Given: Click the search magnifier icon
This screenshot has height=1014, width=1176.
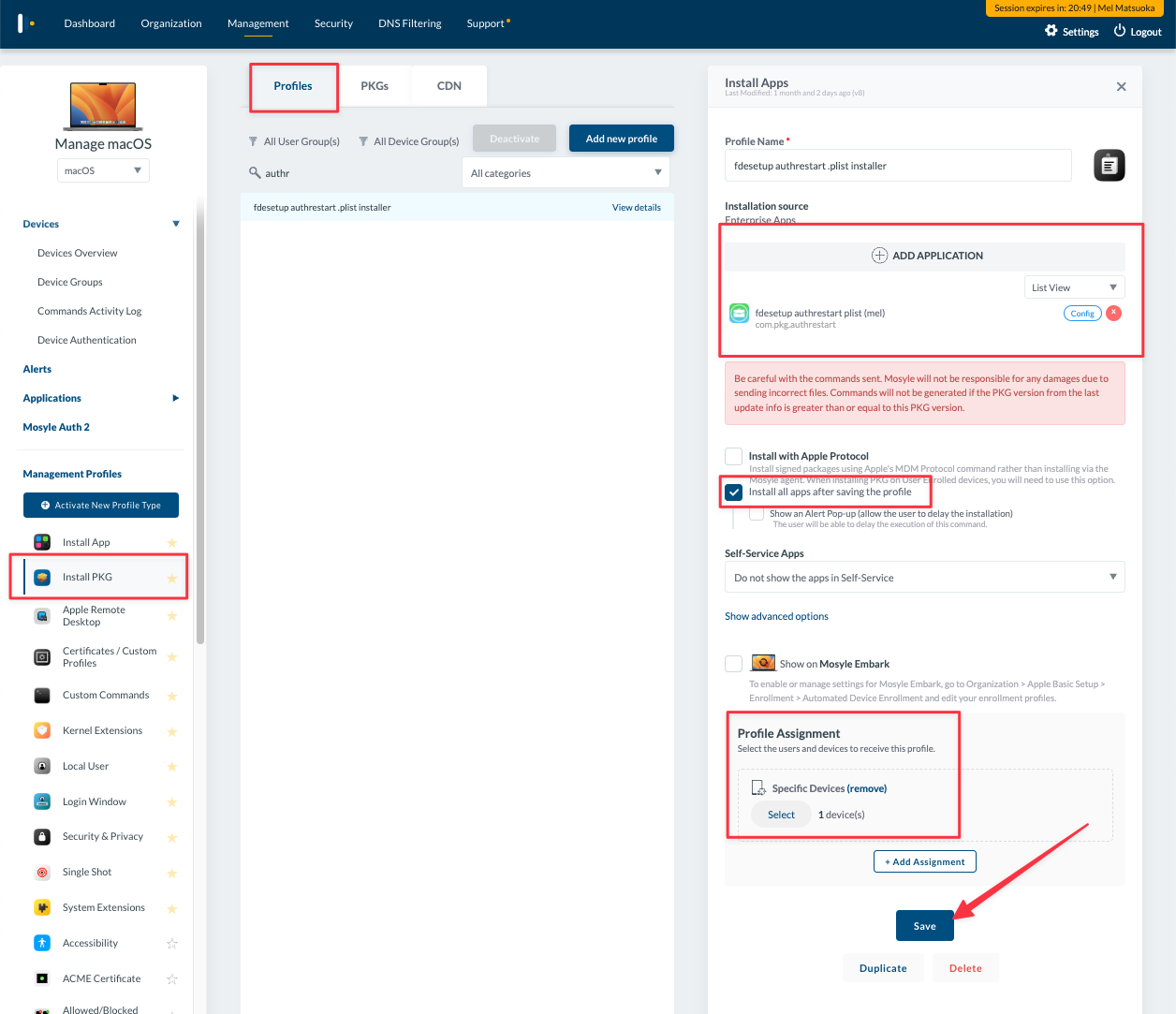Looking at the screenshot, I should click(x=255, y=172).
